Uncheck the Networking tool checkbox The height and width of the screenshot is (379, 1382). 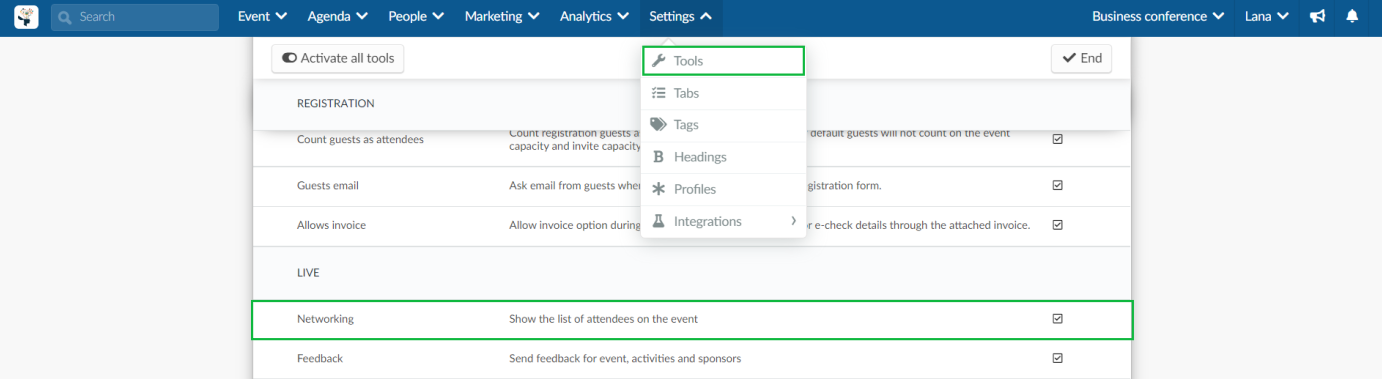[x=1058, y=319]
